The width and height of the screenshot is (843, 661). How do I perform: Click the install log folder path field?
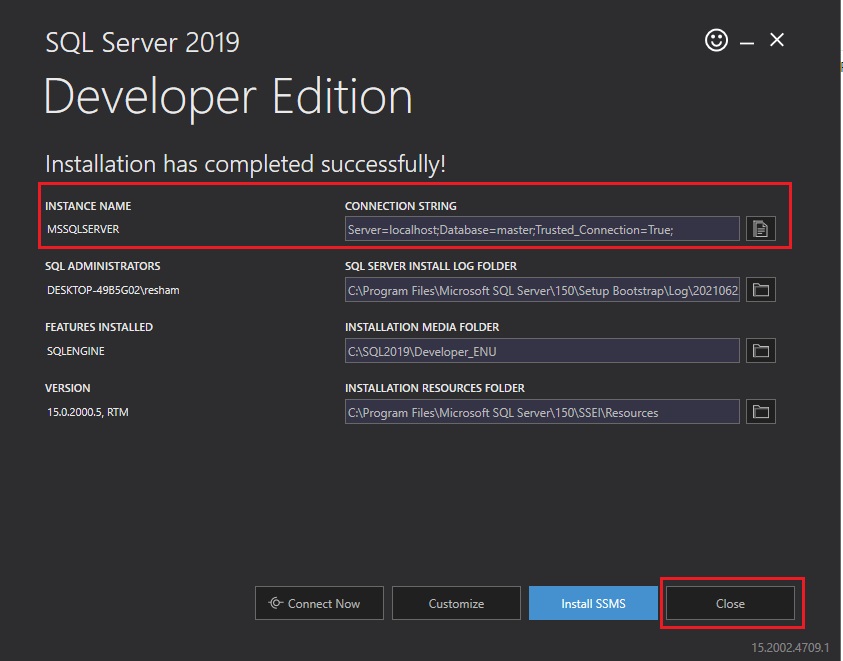pyautogui.click(x=542, y=290)
